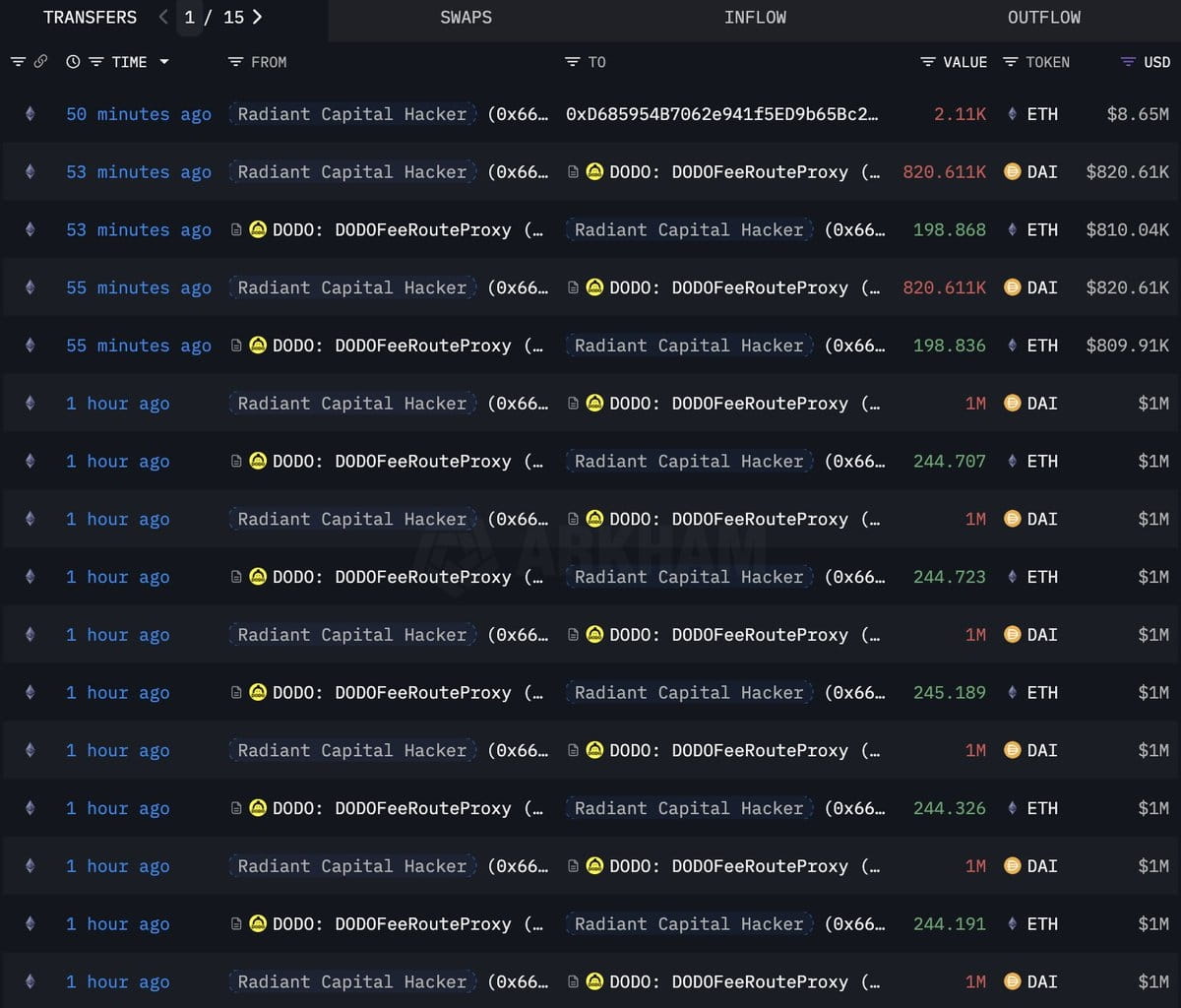Image resolution: width=1181 pixels, height=1008 pixels.
Task: Click the chain link filter icon in the header
Action: pos(40,62)
